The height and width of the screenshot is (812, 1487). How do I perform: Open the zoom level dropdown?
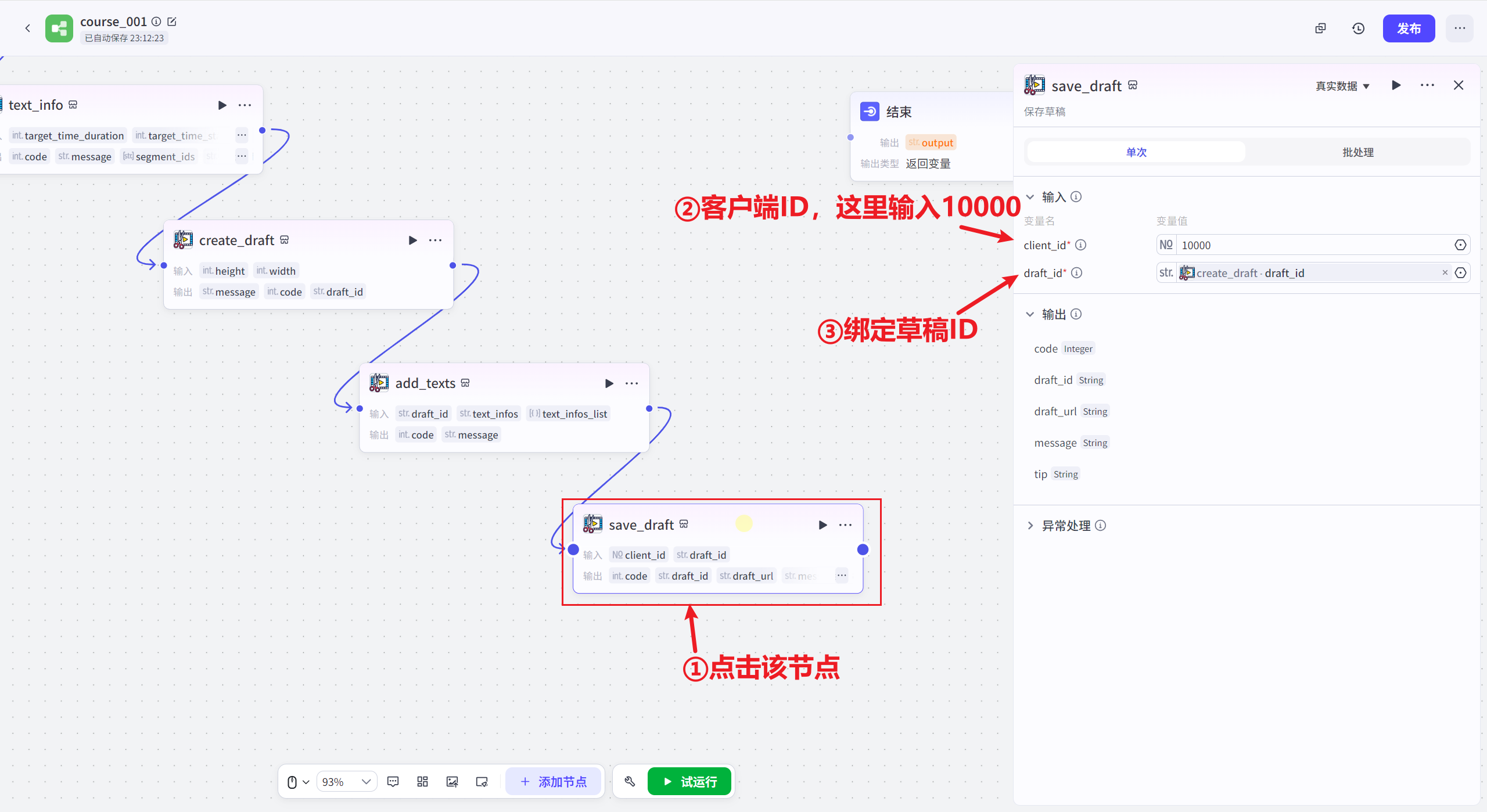[346, 781]
